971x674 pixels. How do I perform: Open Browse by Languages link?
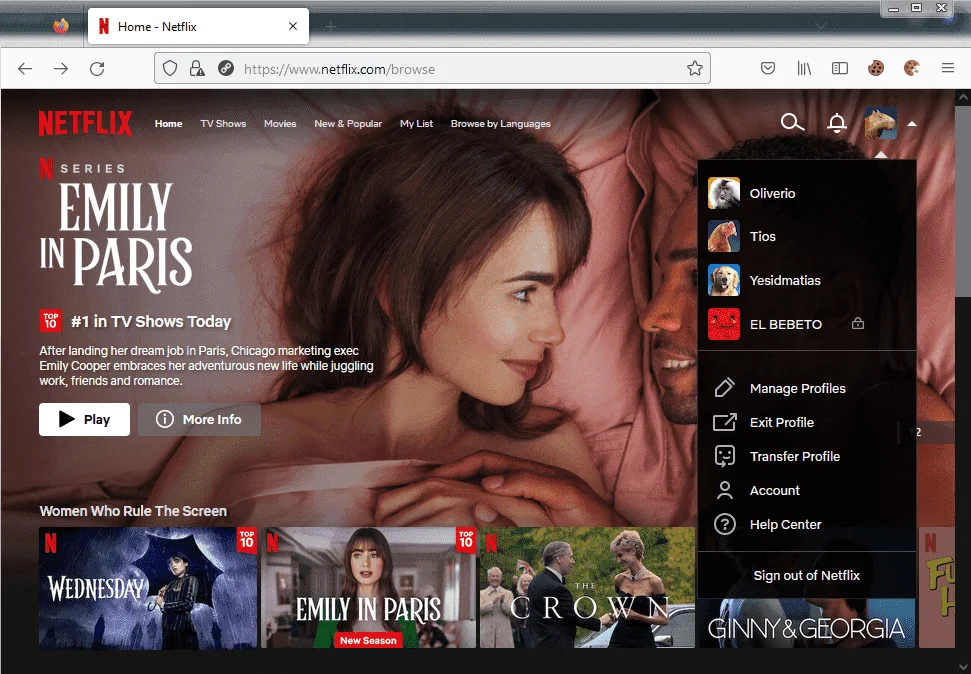click(x=500, y=123)
